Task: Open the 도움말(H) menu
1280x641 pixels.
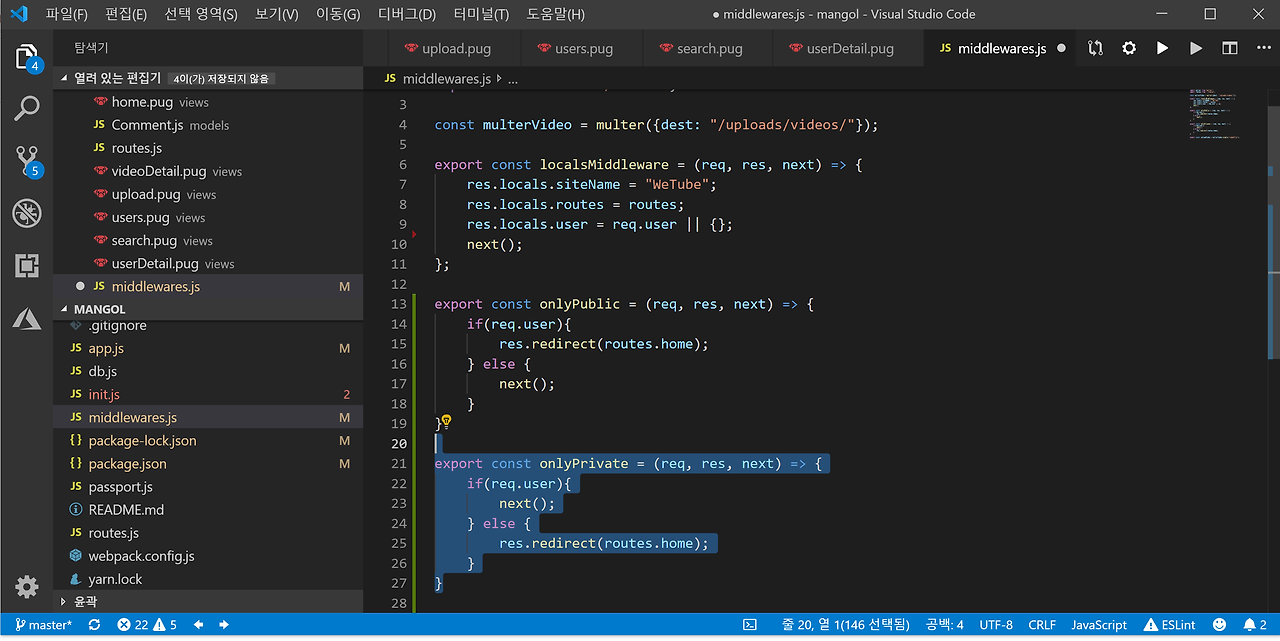Action: point(555,14)
